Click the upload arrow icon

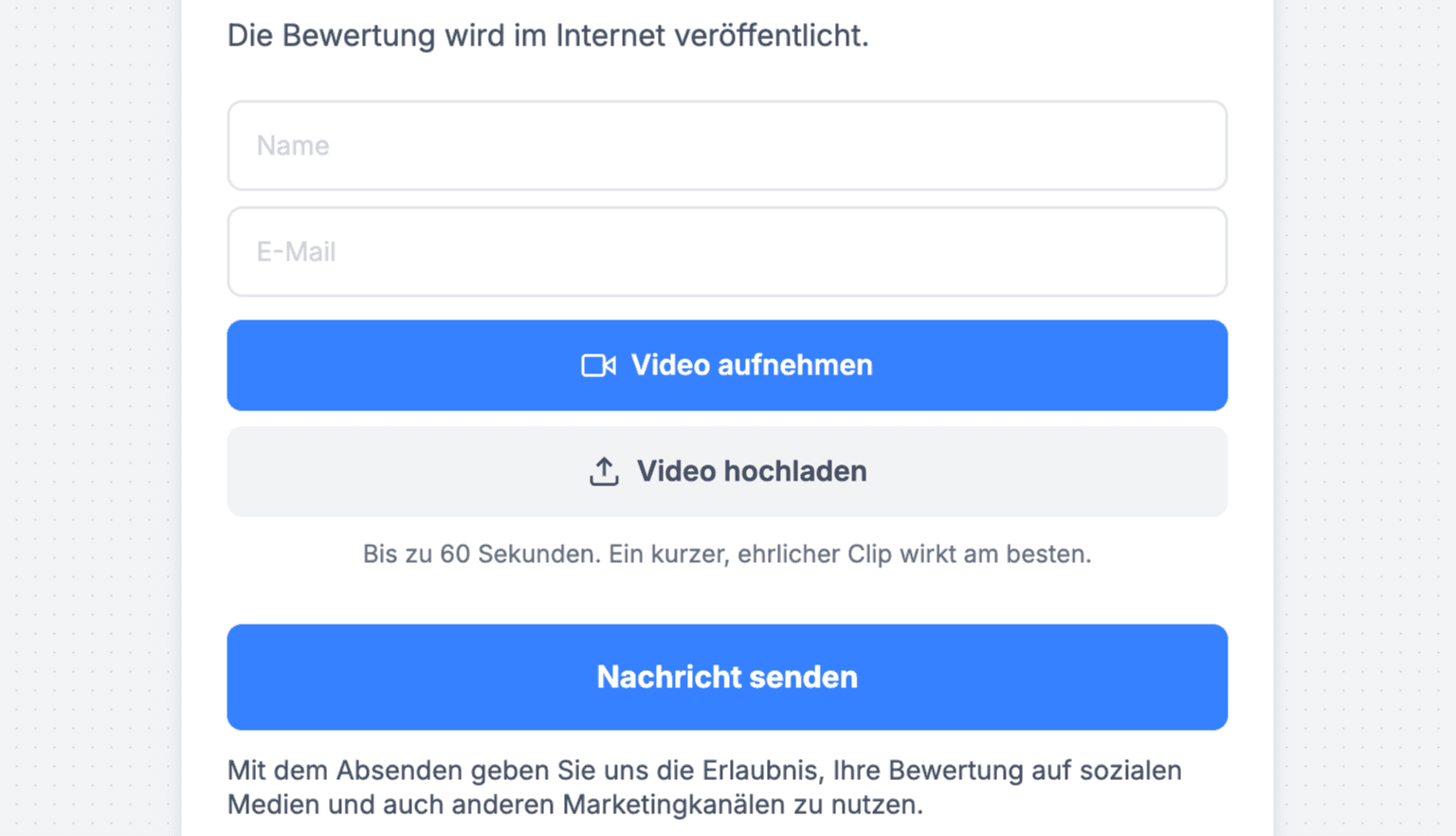tap(604, 471)
